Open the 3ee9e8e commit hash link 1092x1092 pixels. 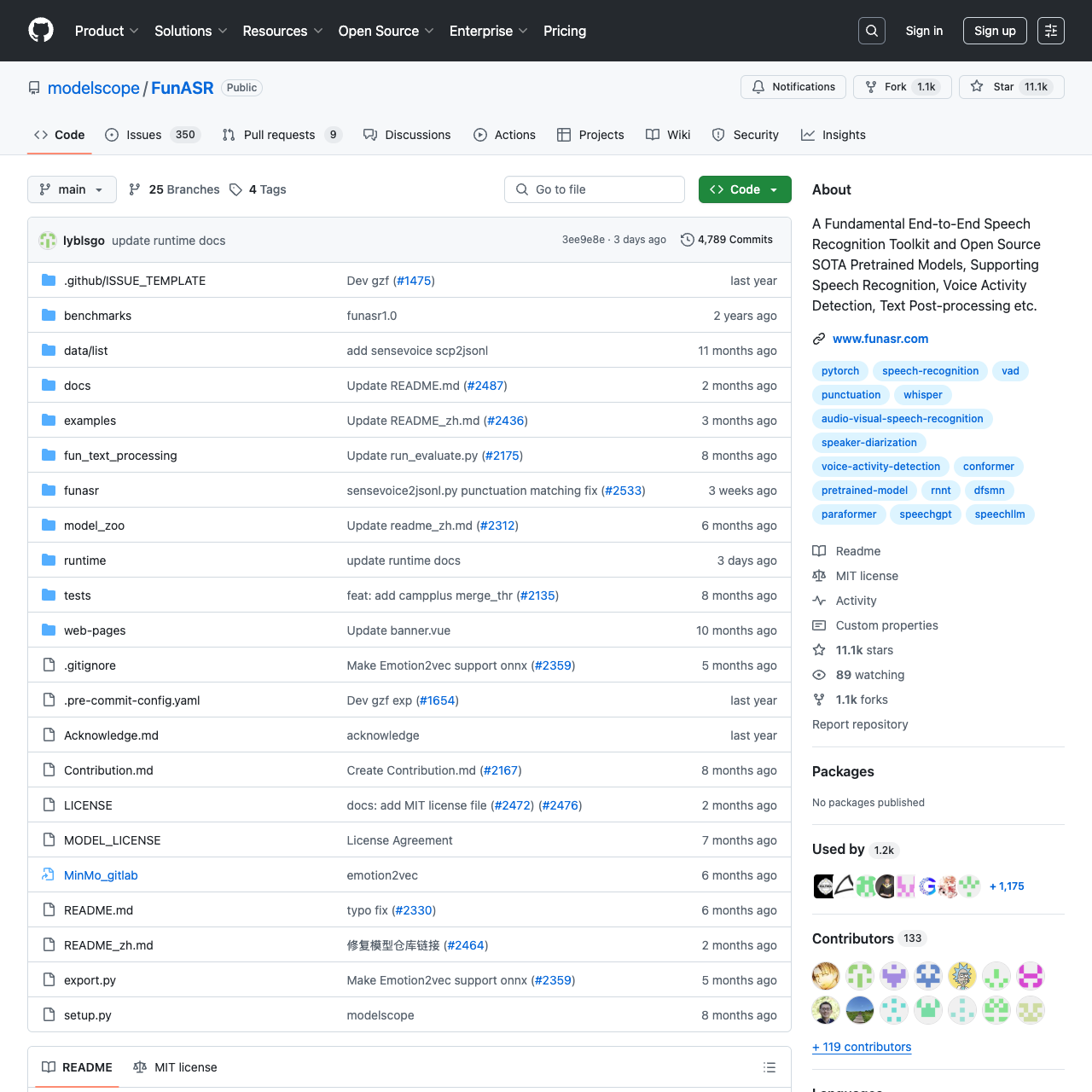(584, 240)
